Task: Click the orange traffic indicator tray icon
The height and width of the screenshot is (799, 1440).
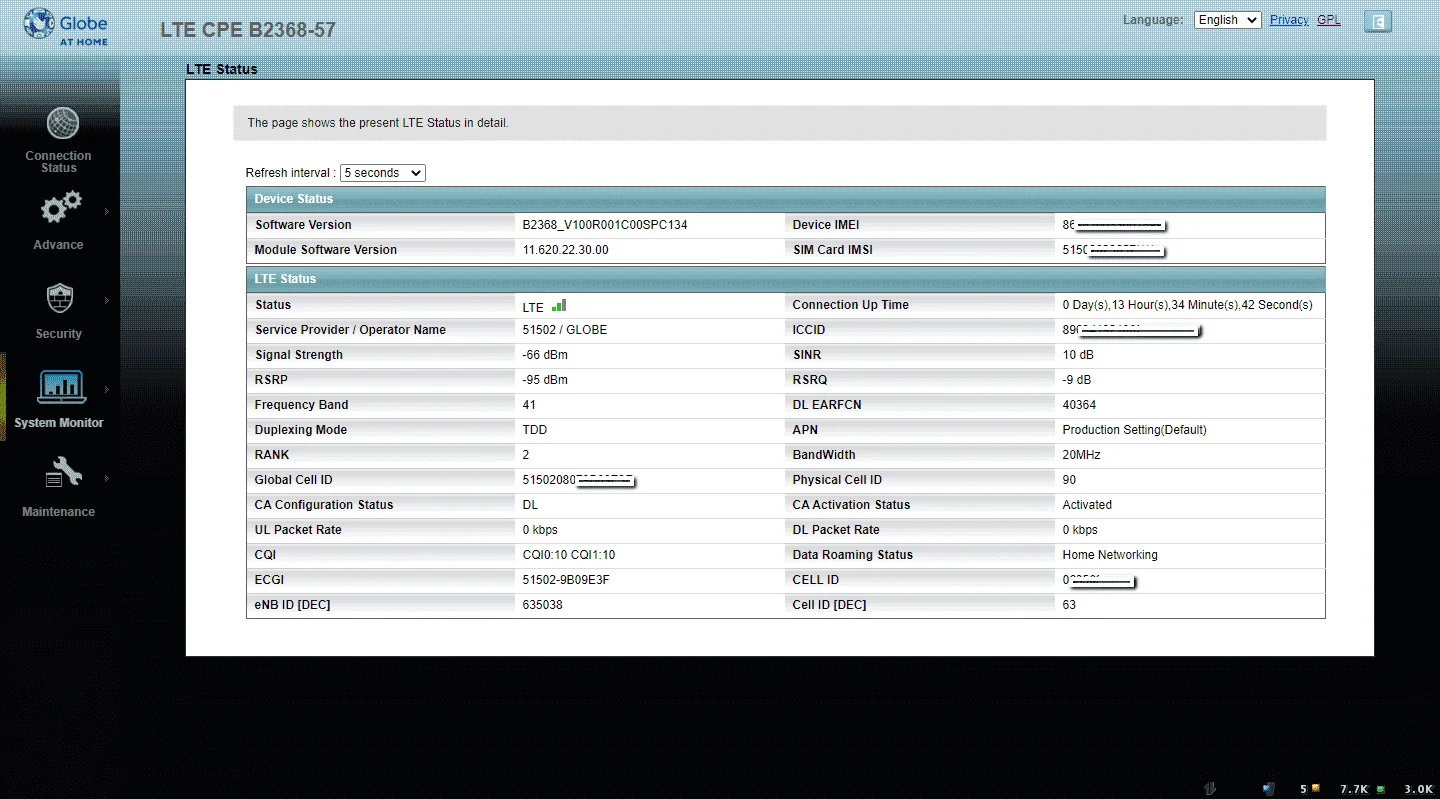Action: (1316, 788)
